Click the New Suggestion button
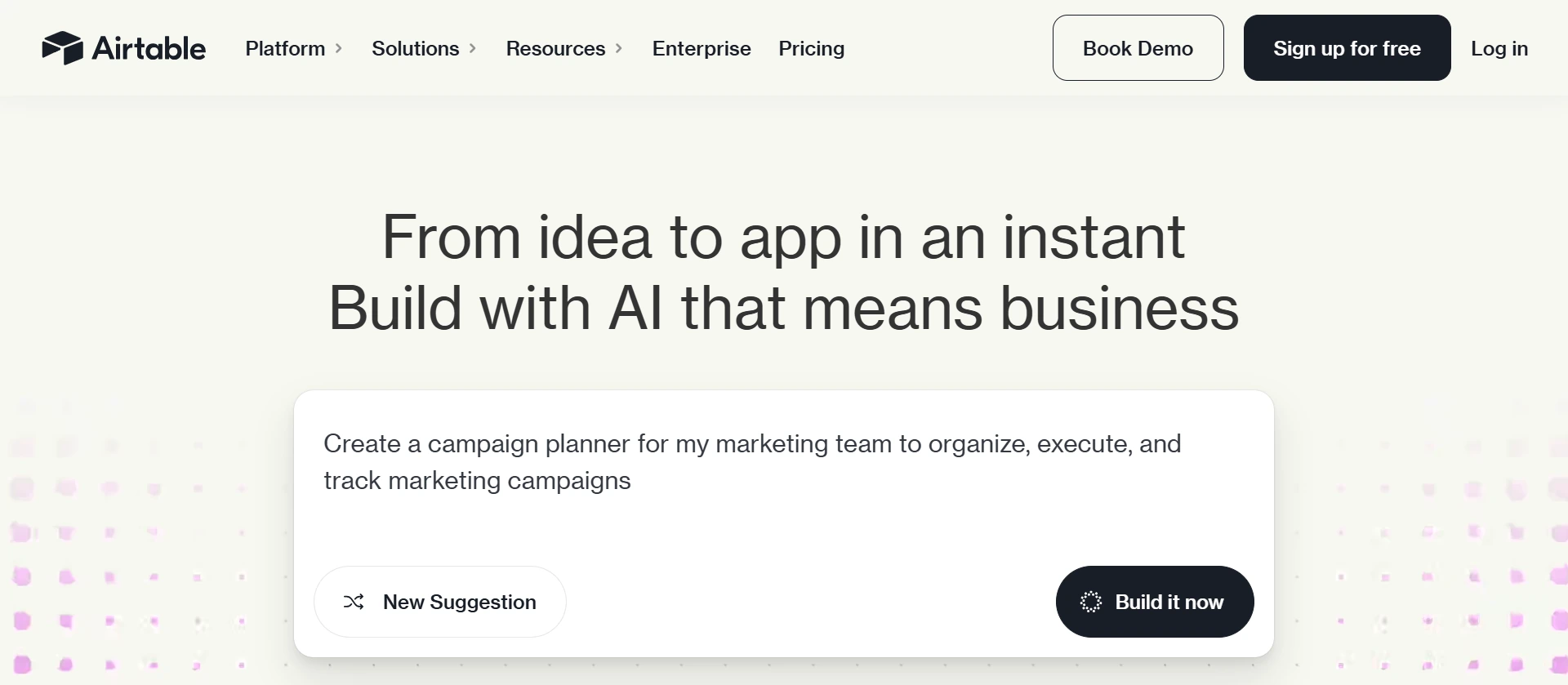Viewport: 1568px width, 685px height. [x=440, y=602]
